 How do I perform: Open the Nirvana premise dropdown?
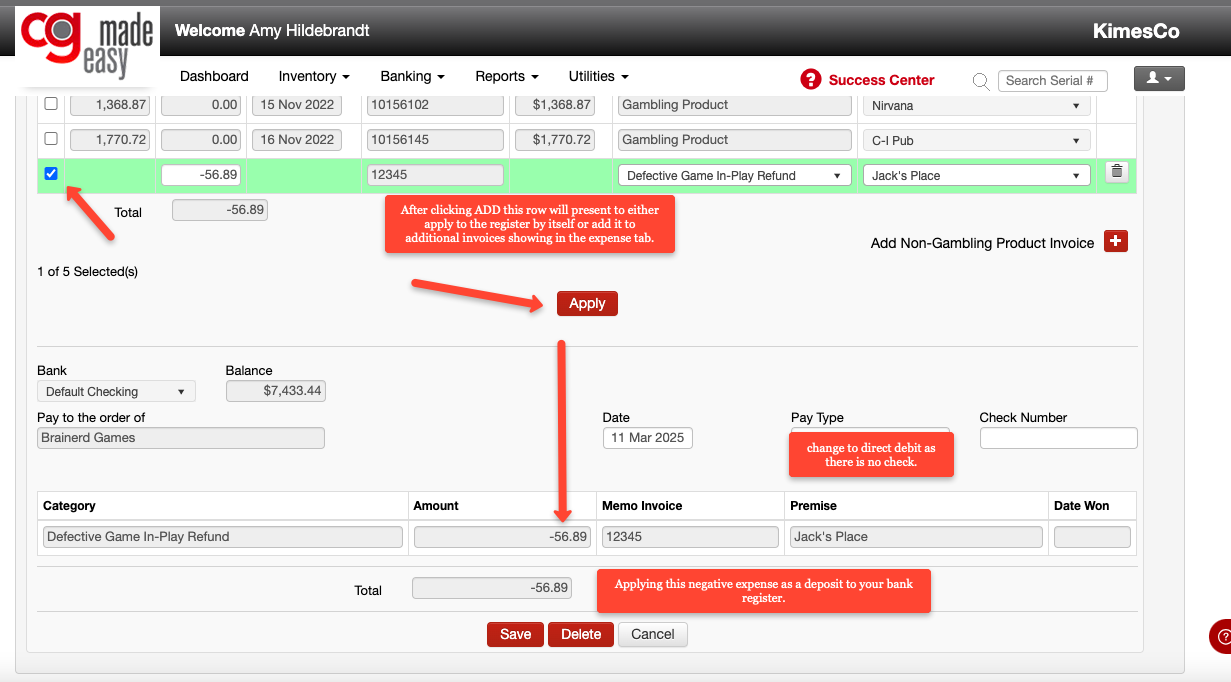[976, 105]
